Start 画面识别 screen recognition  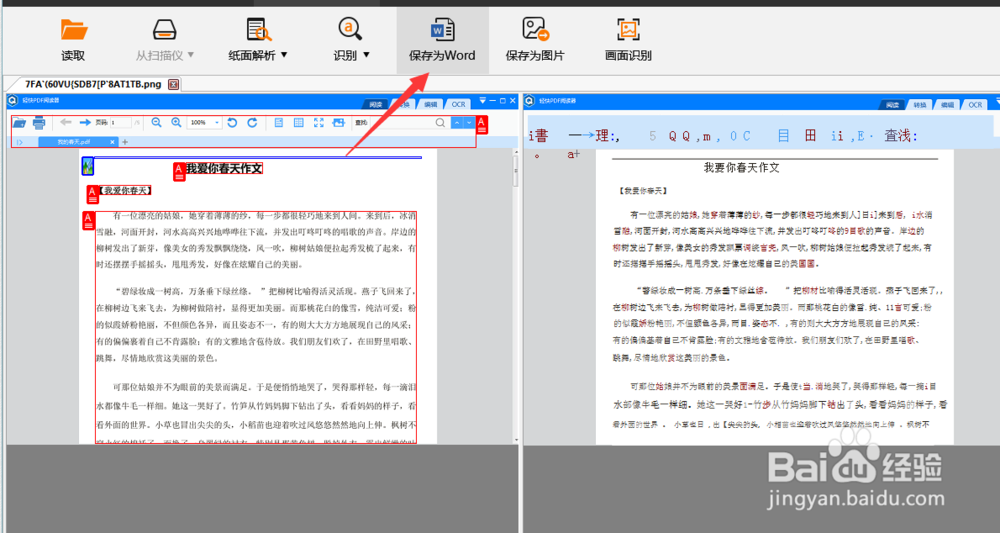coord(628,40)
